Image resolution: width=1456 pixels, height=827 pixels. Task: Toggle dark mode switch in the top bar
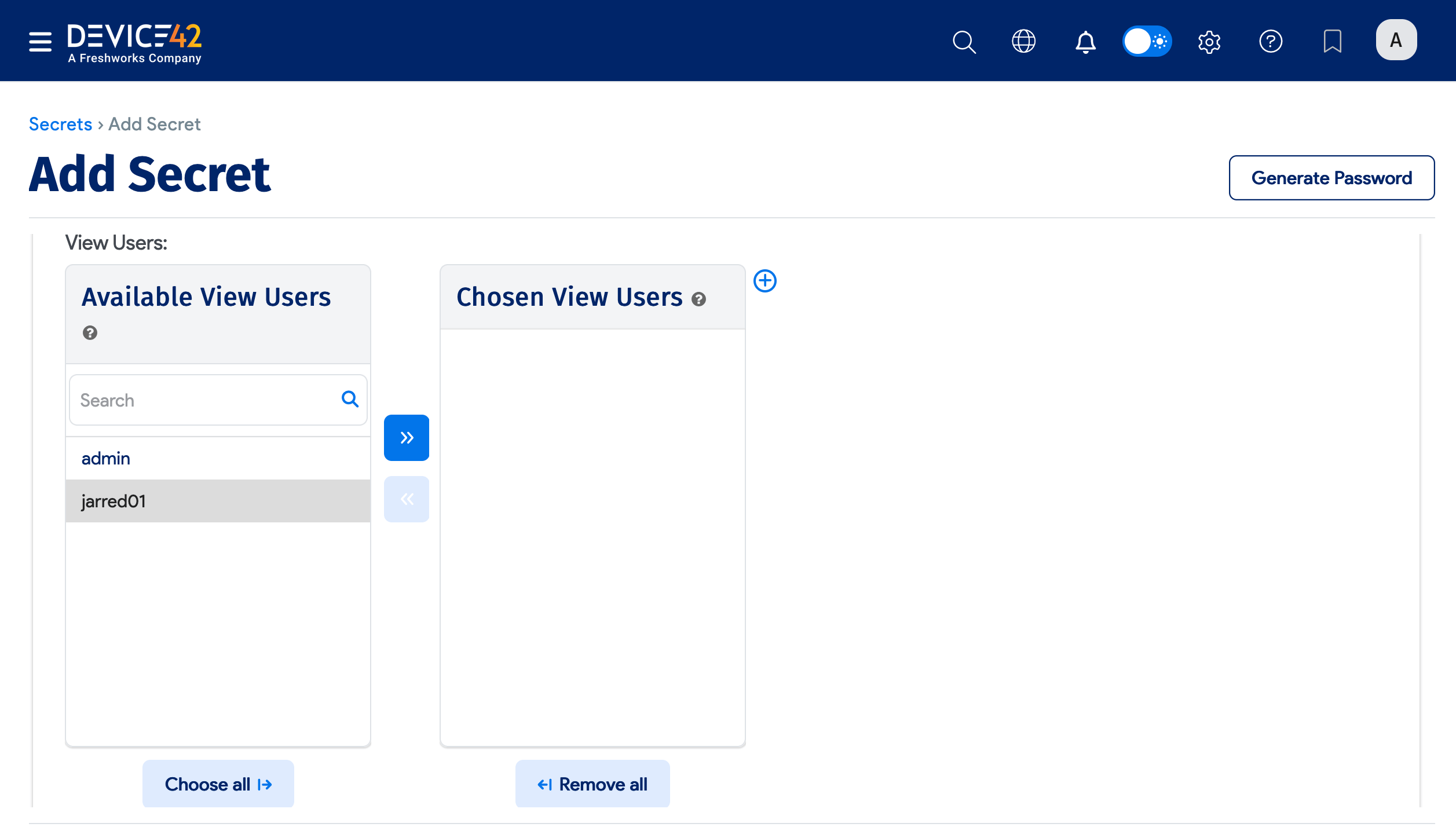coord(1147,41)
